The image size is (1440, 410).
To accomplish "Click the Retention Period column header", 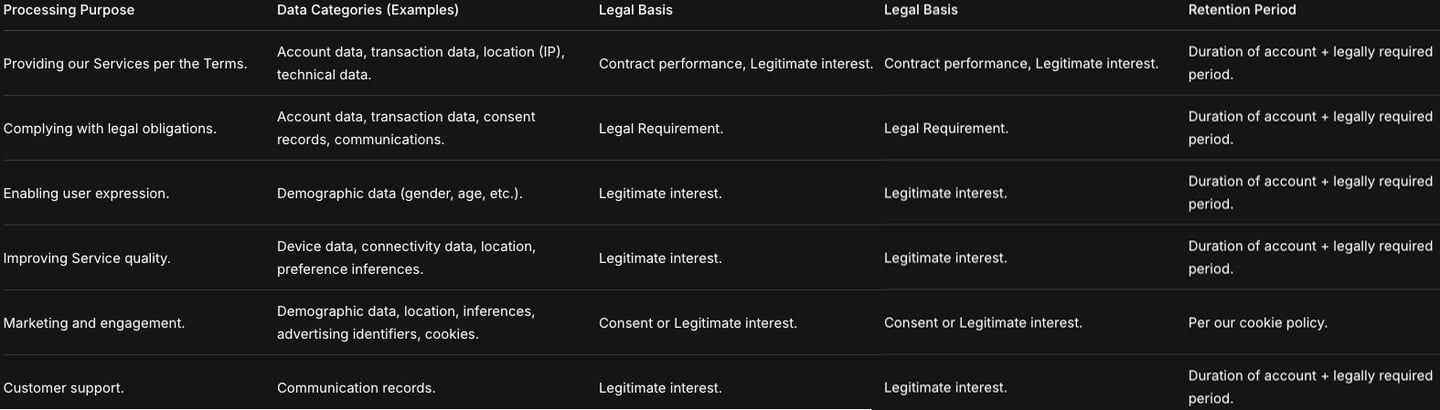I will (1241, 10).
